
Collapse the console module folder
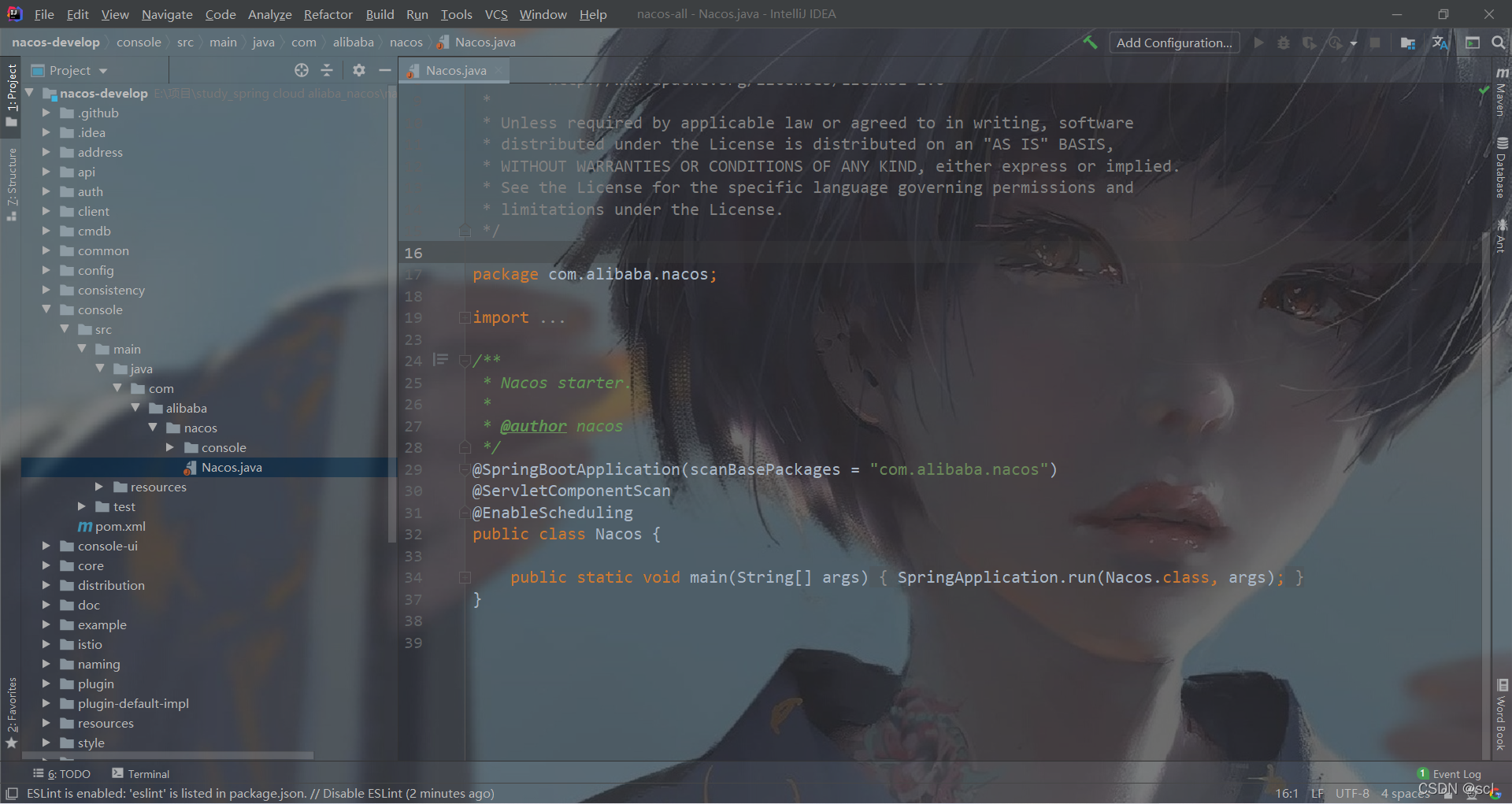46,309
